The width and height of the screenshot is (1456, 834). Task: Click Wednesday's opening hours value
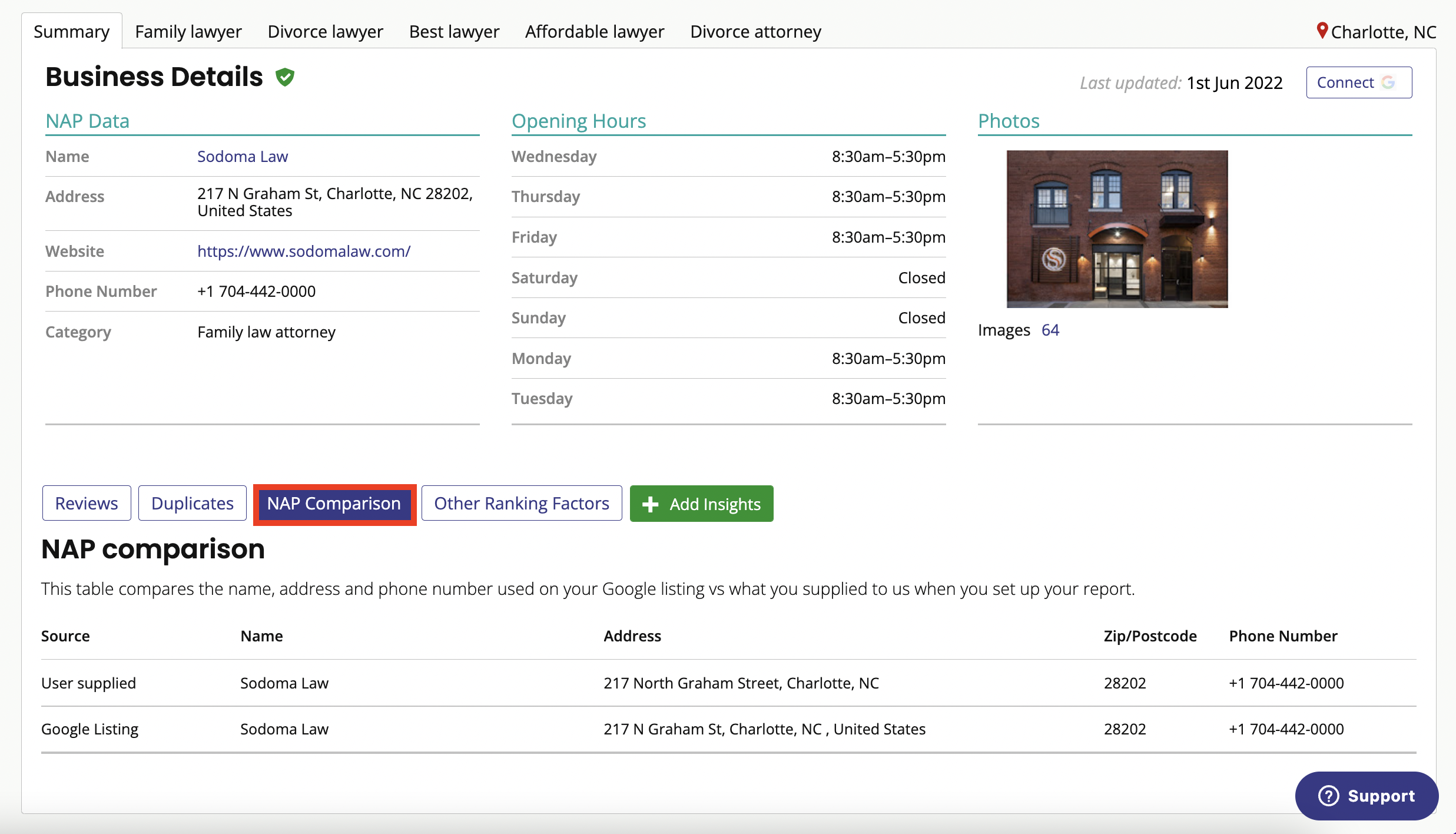[x=888, y=157]
